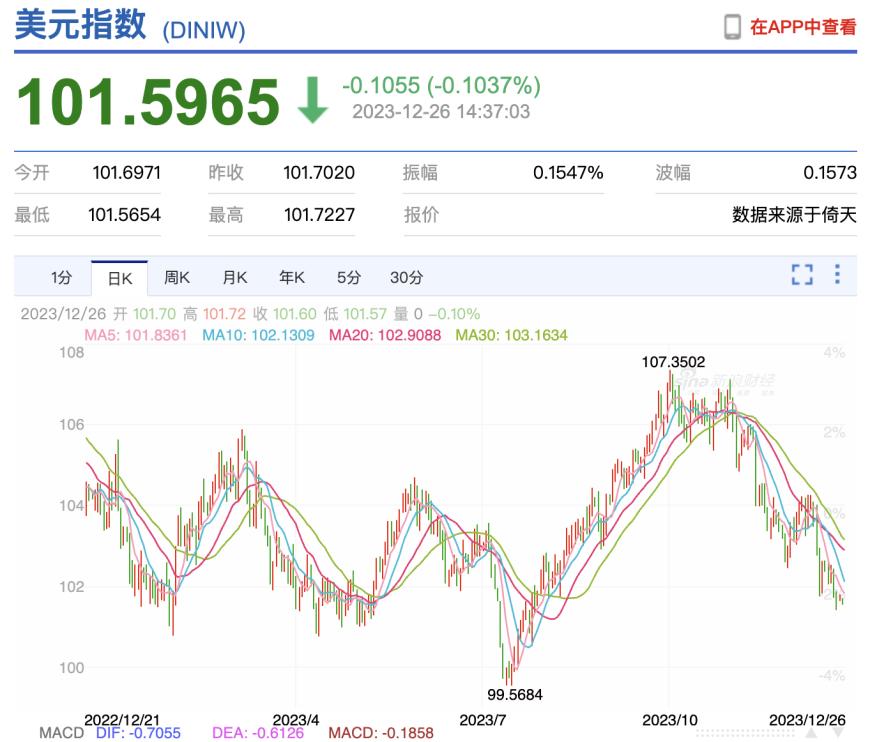Click the faint down triangle below the chart
Screen dimensions: 870x742
[838, 734]
